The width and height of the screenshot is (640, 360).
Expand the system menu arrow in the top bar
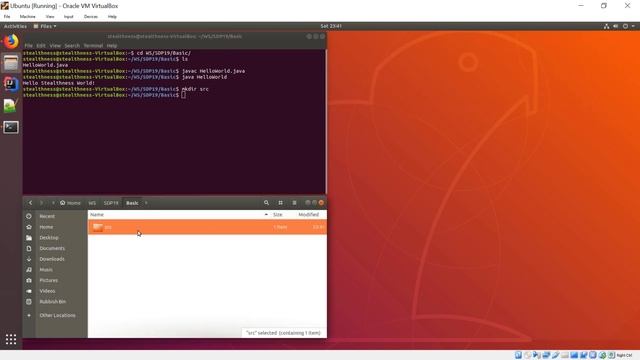(633, 26)
